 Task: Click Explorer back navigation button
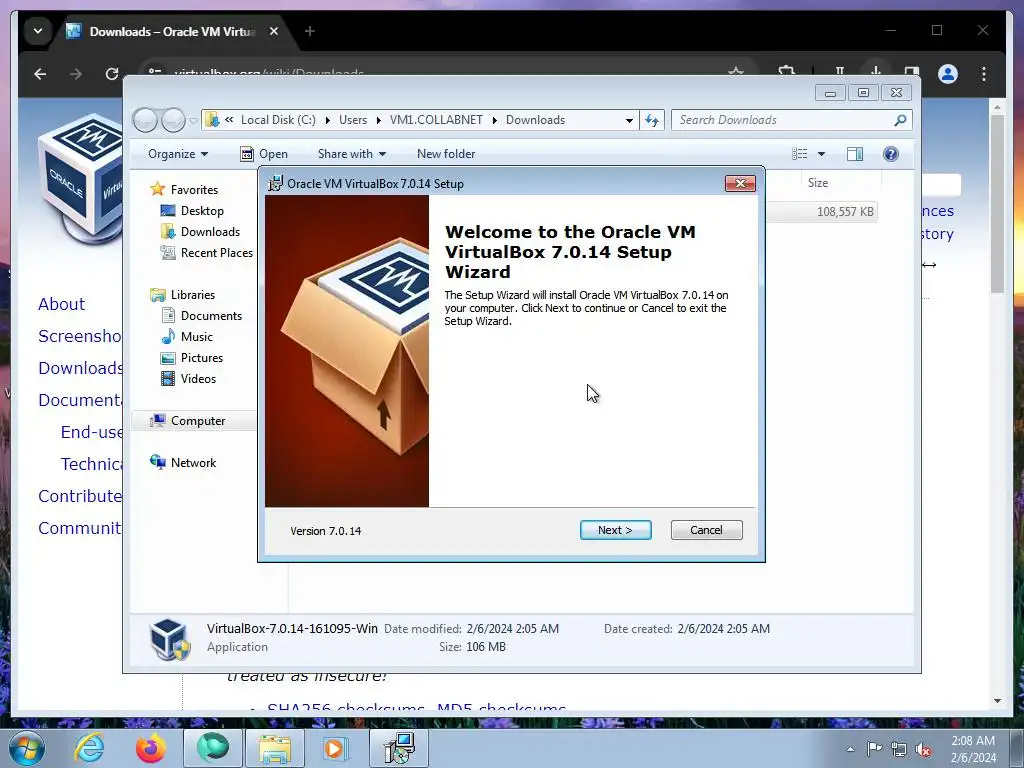[145, 120]
